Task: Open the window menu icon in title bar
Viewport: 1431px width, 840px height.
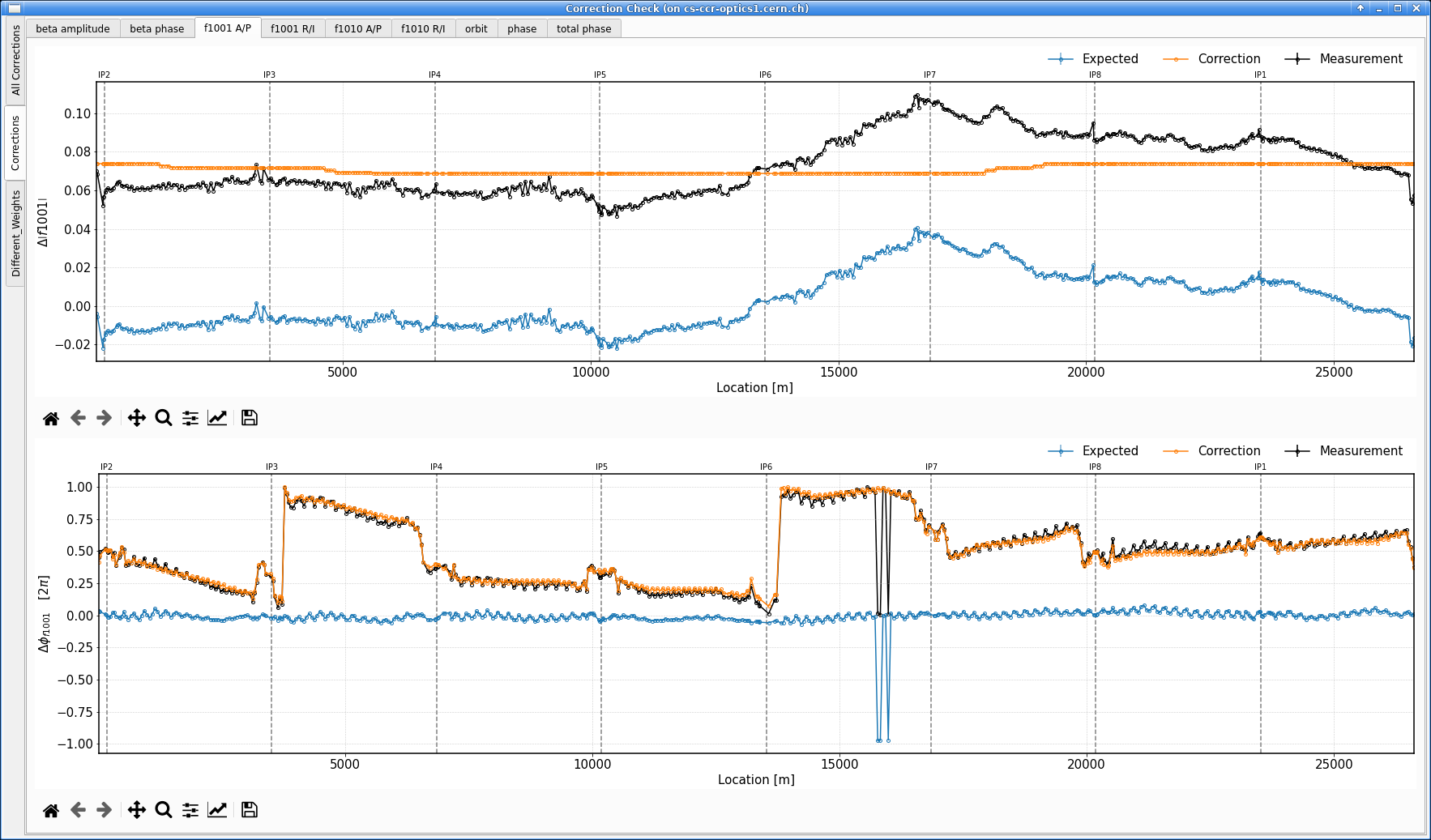Action: (14, 8)
